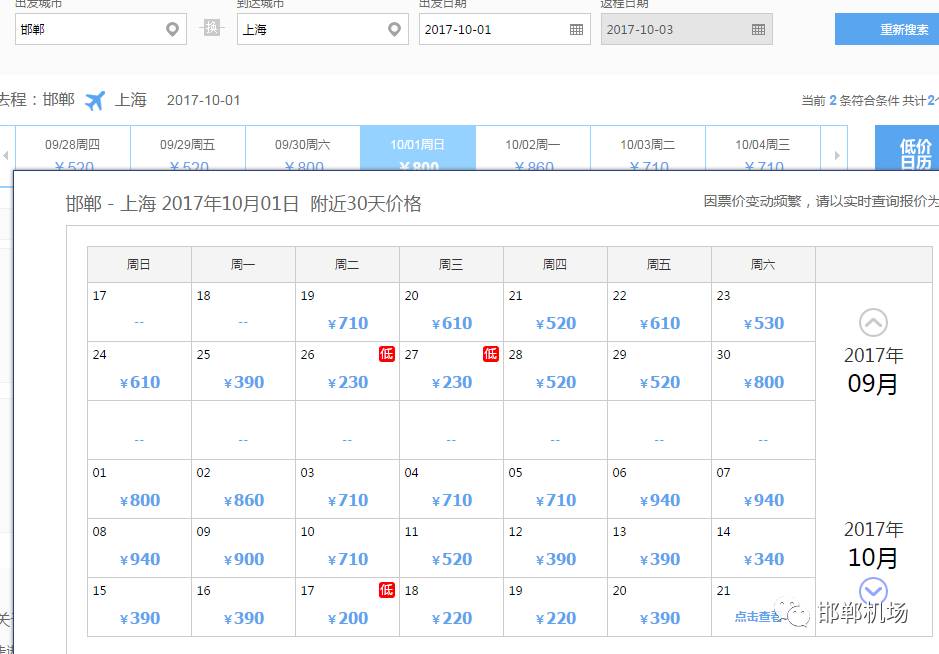Click the location pin icon beside 邯郸
Image resolution: width=939 pixels, height=654 pixels.
click(170, 29)
